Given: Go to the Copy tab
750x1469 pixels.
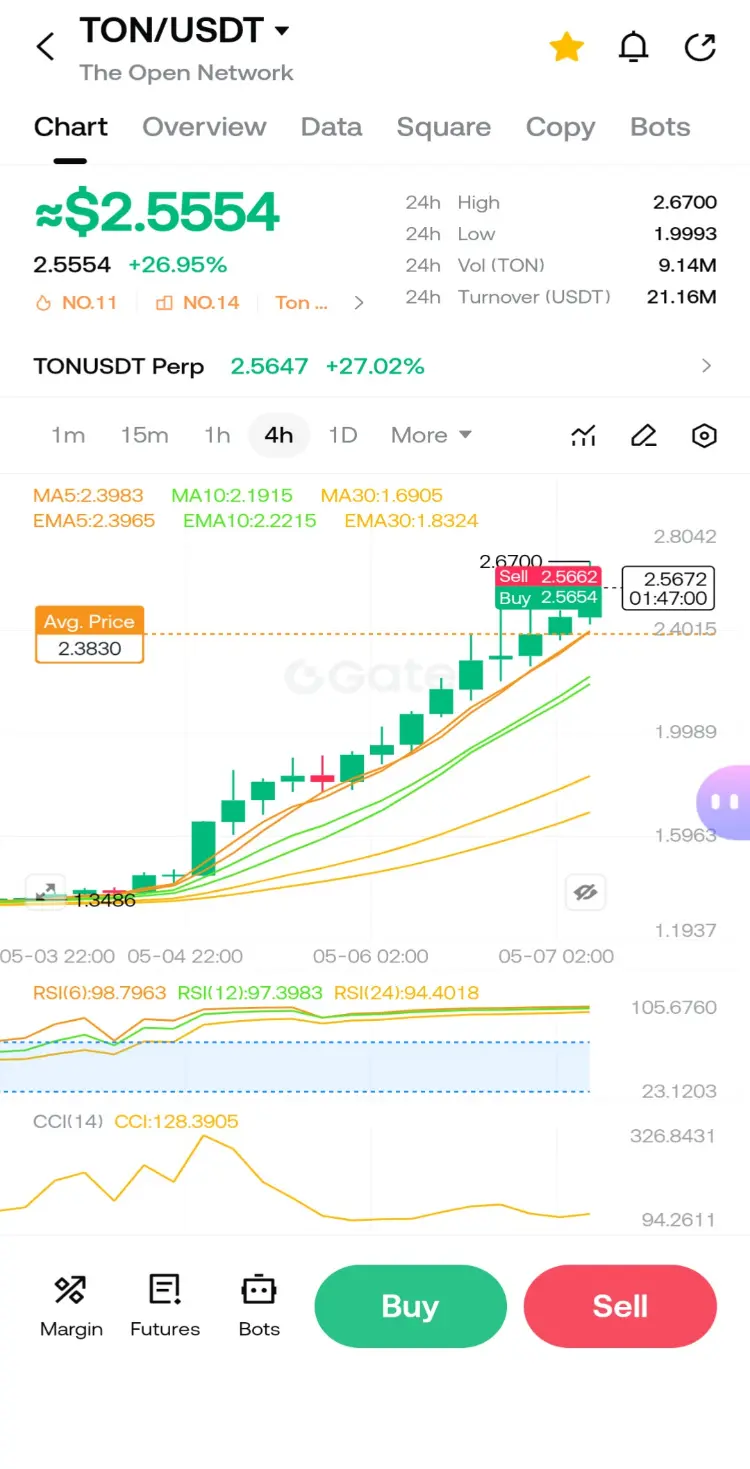Looking at the screenshot, I should tap(560, 127).
